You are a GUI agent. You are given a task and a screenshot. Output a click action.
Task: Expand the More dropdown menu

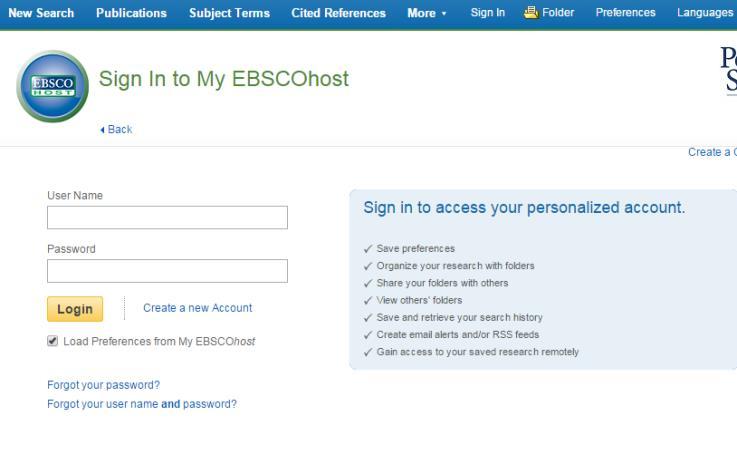(x=427, y=13)
